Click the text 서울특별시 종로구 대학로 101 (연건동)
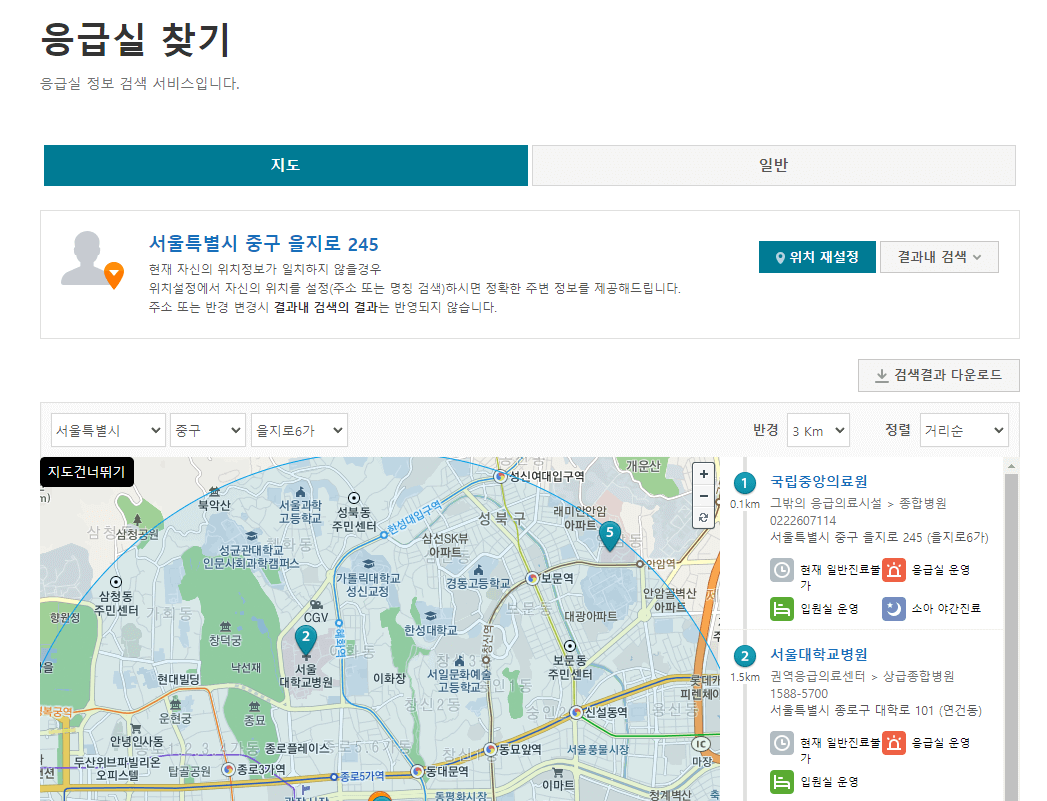The image size is (1047, 801). tap(876, 710)
